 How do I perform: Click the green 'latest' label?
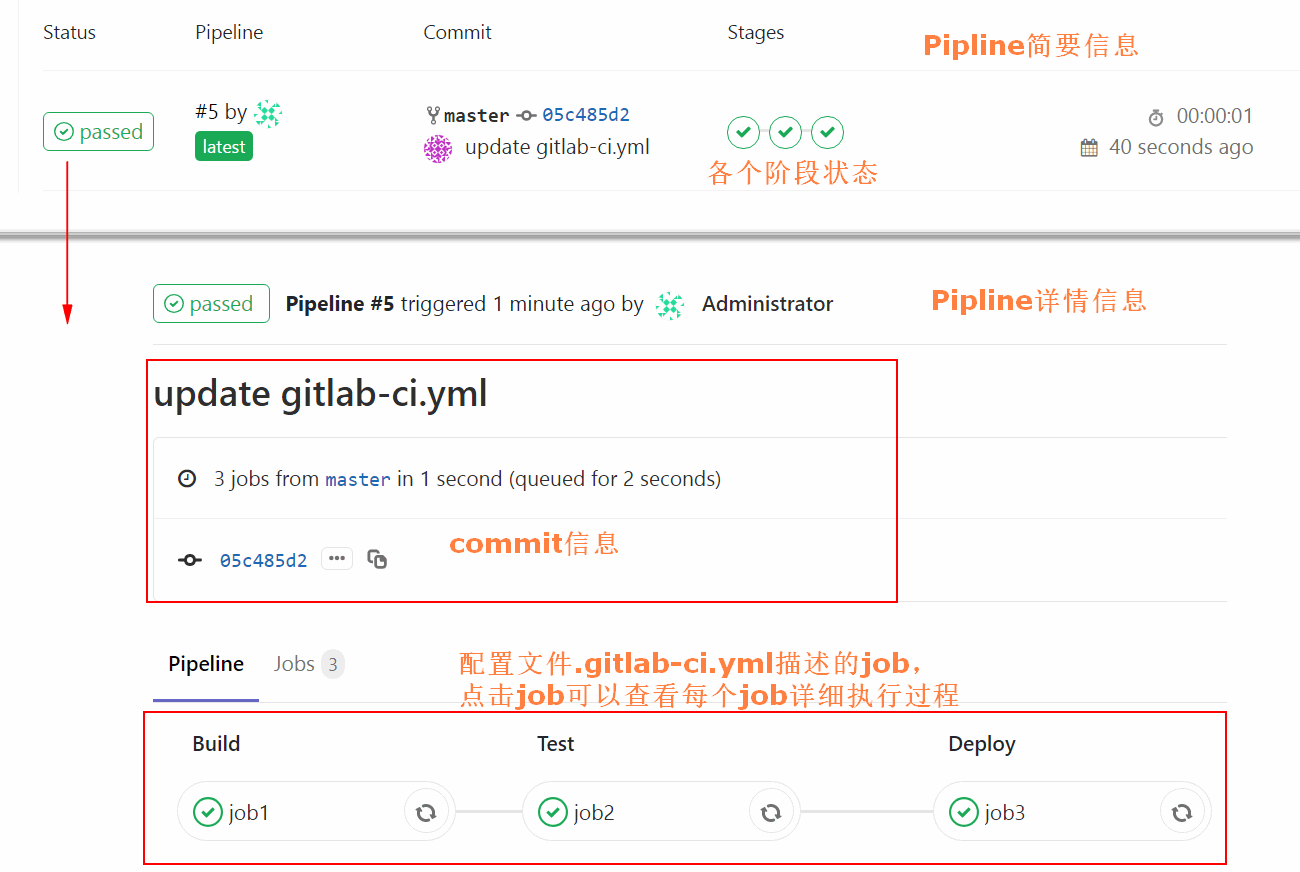click(x=224, y=147)
